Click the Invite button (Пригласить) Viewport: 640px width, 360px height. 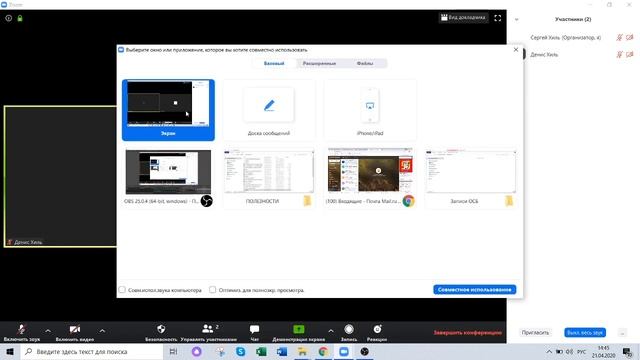coord(535,333)
